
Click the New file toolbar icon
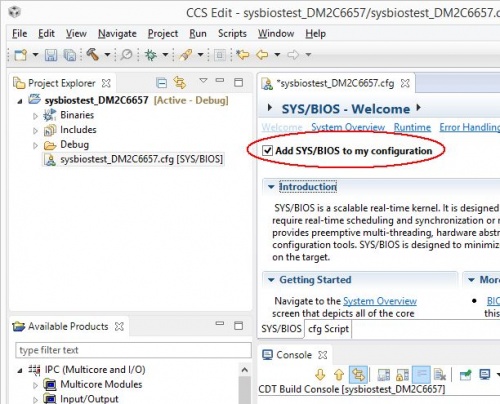pyautogui.click(x=21, y=54)
